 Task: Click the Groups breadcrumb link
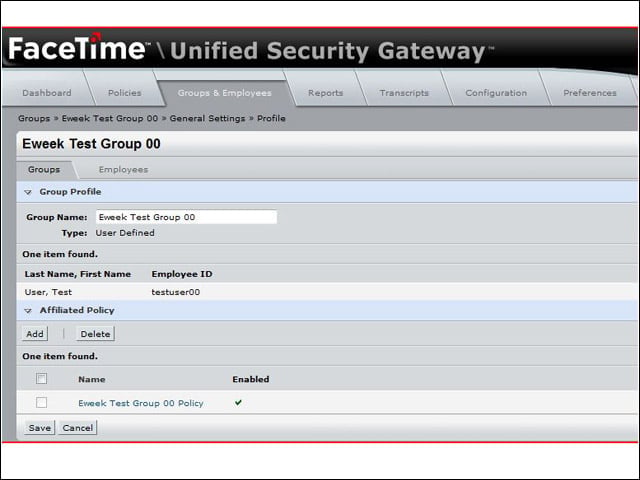(x=34, y=118)
